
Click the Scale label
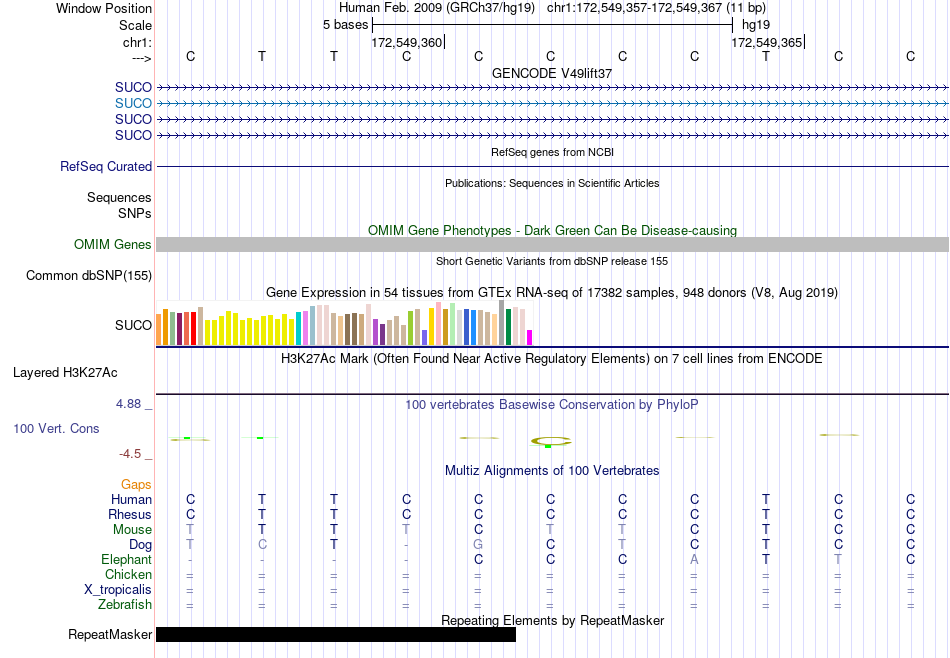click(x=136, y=25)
